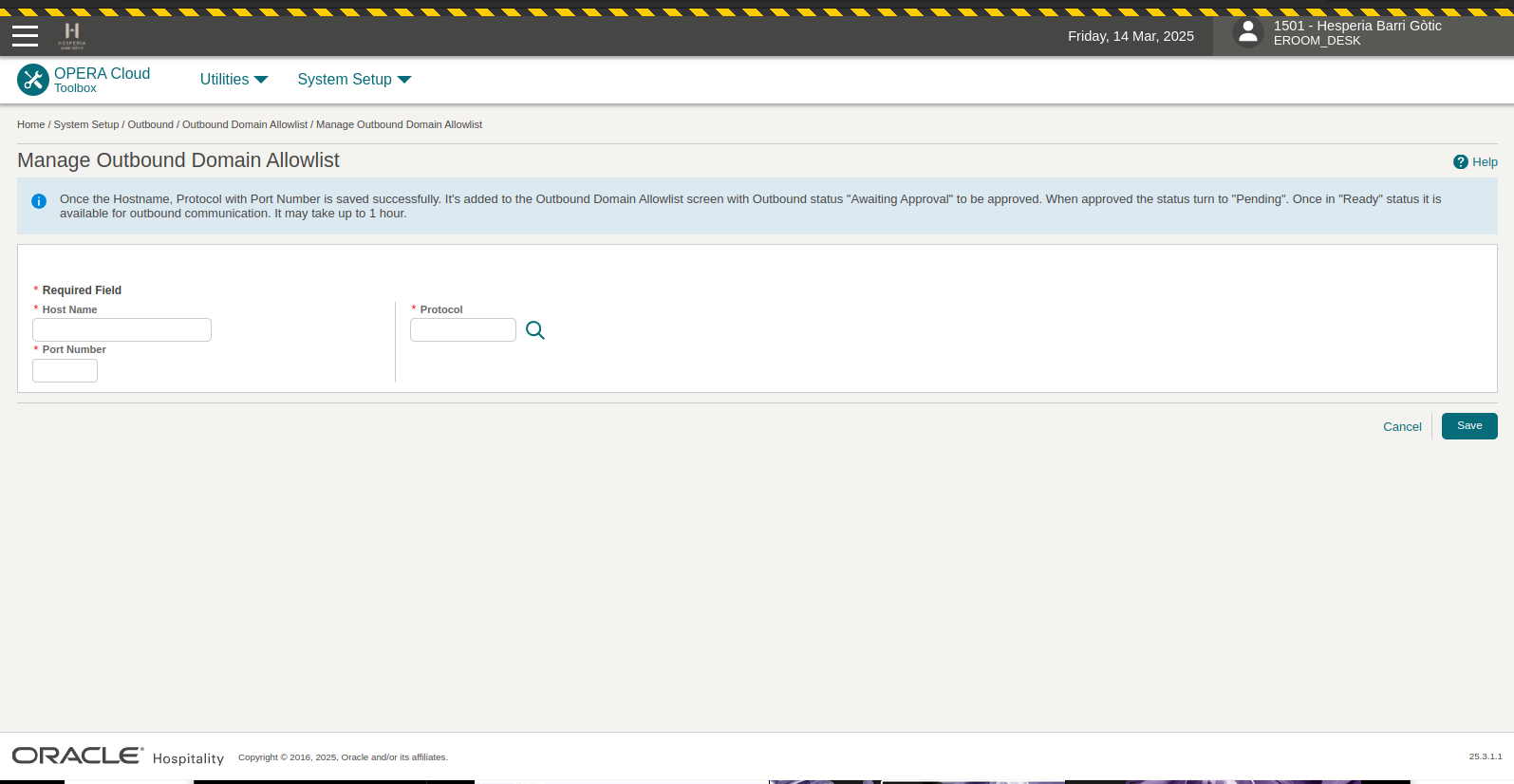
Task: Select the Protocol text box
Action: click(462, 330)
